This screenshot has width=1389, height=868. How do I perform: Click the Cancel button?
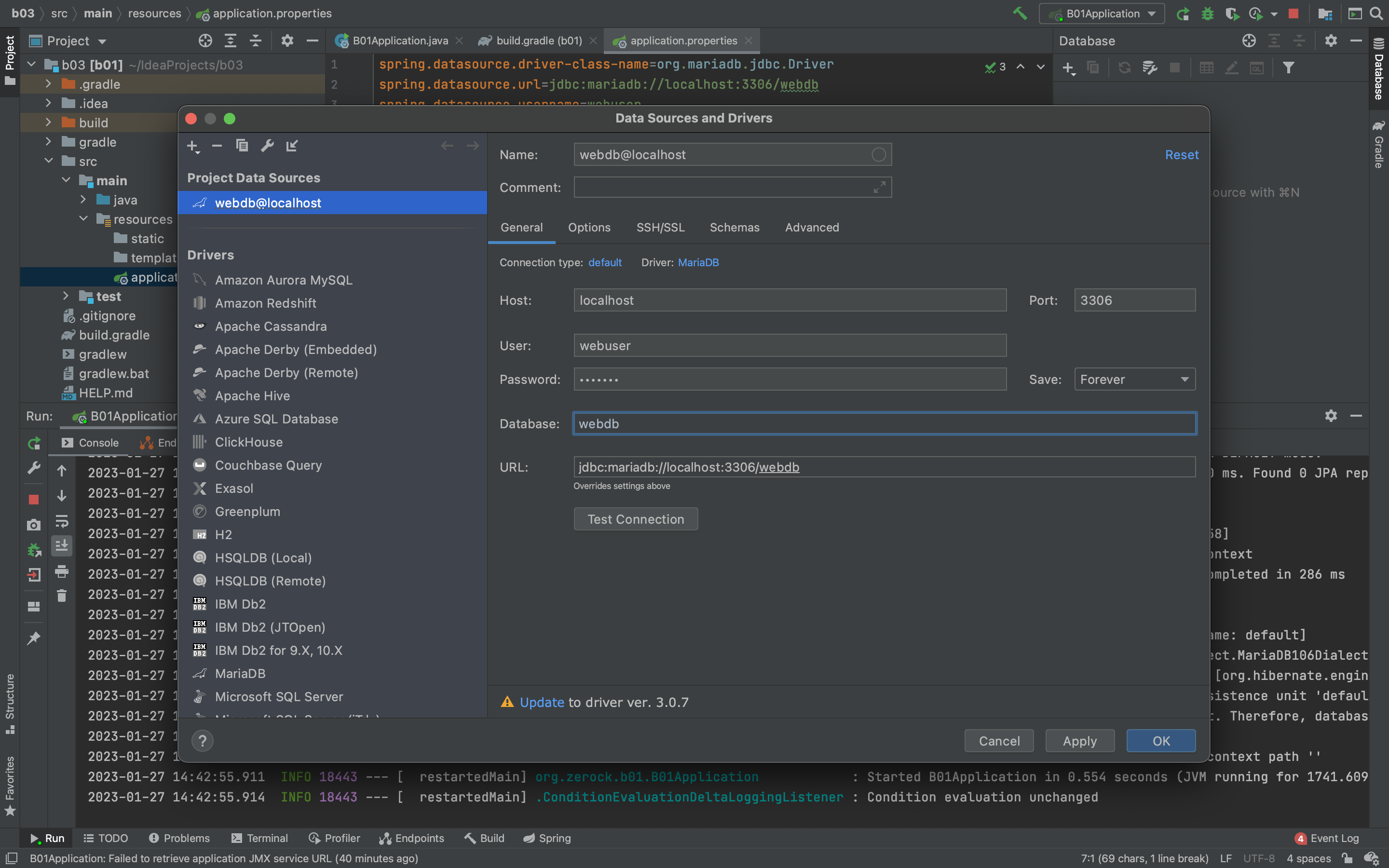[999, 741]
